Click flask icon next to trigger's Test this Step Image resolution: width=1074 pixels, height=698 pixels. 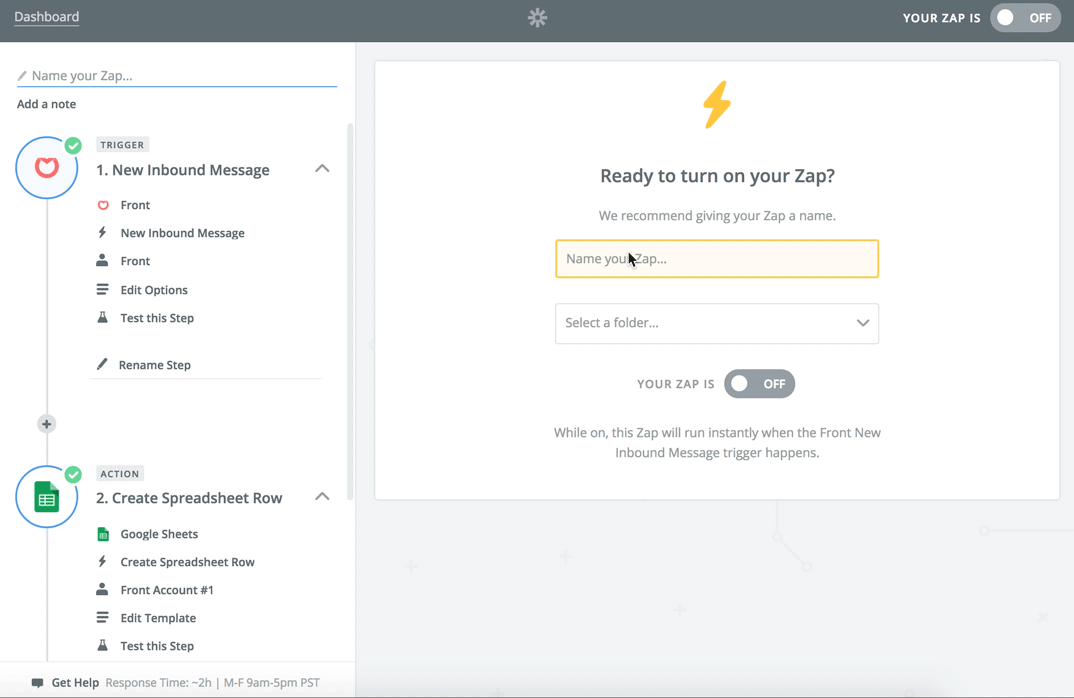coord(102,318)
